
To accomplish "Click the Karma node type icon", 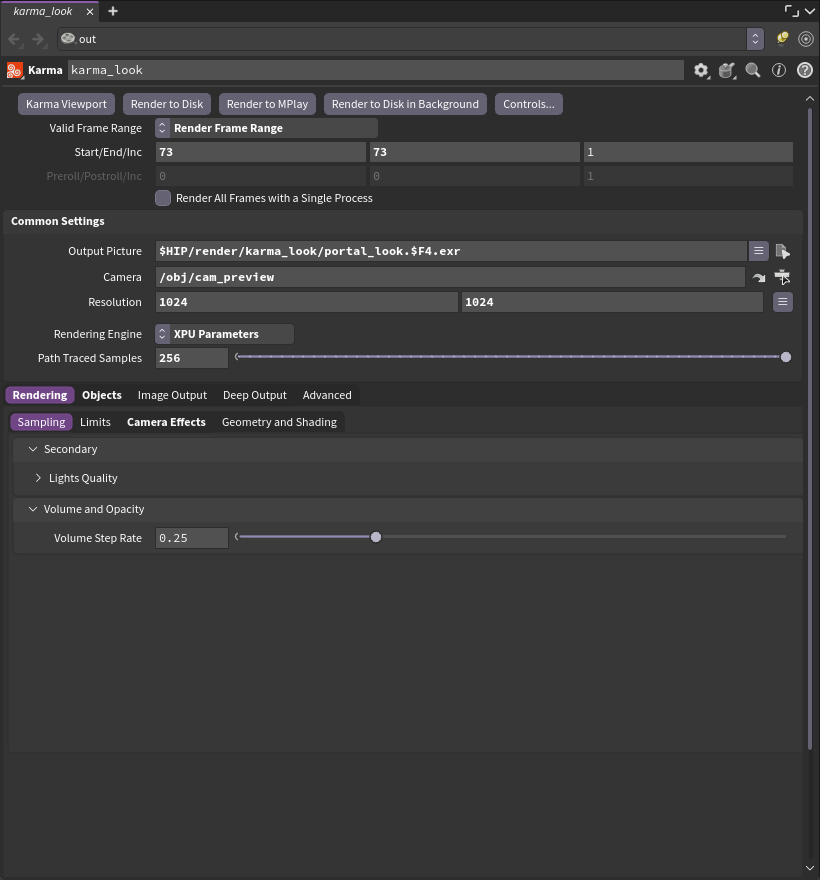I will (15, 70).
